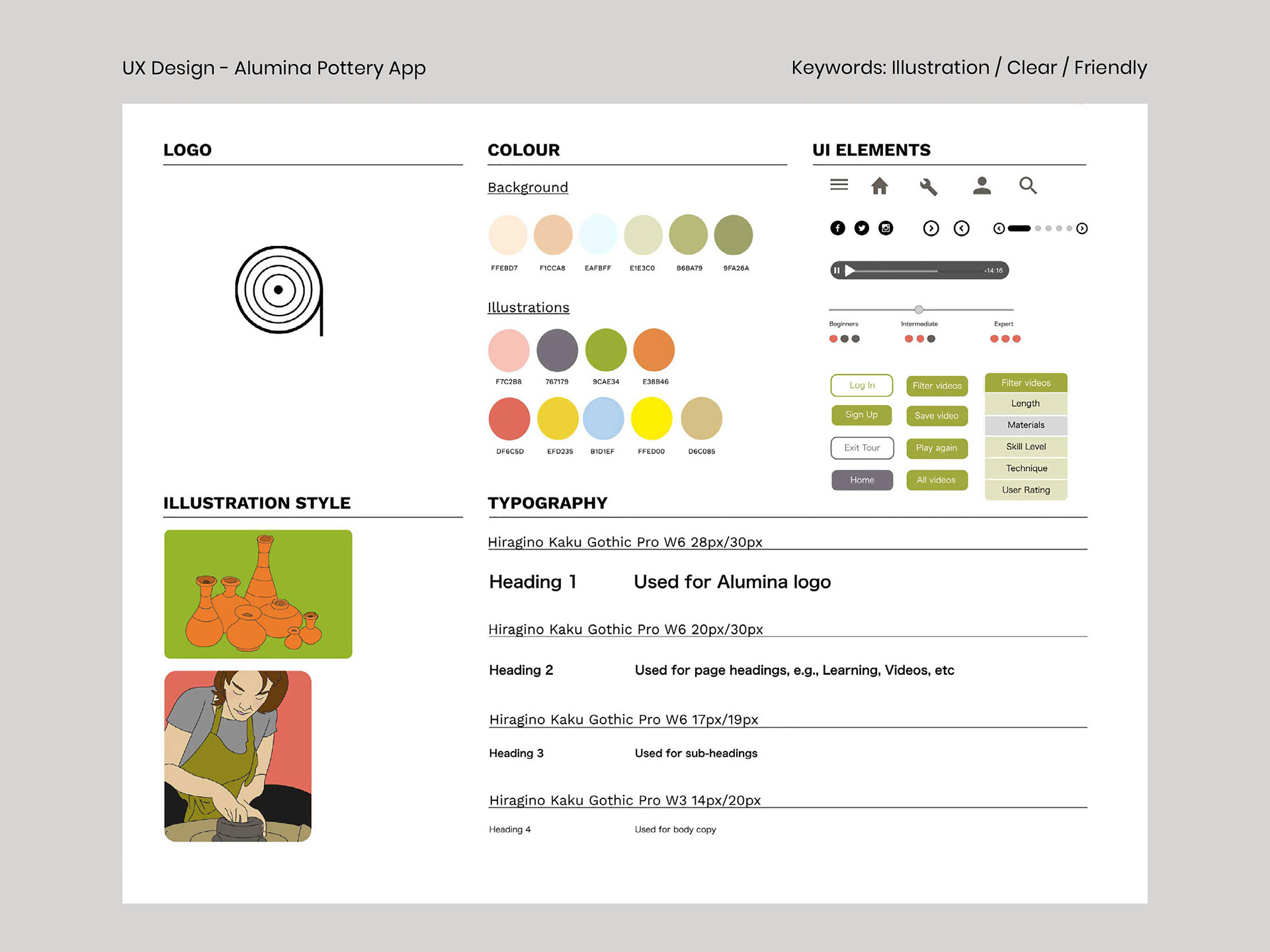
Task: Choose Length in filter list
Action: [x=1026, y=404]
